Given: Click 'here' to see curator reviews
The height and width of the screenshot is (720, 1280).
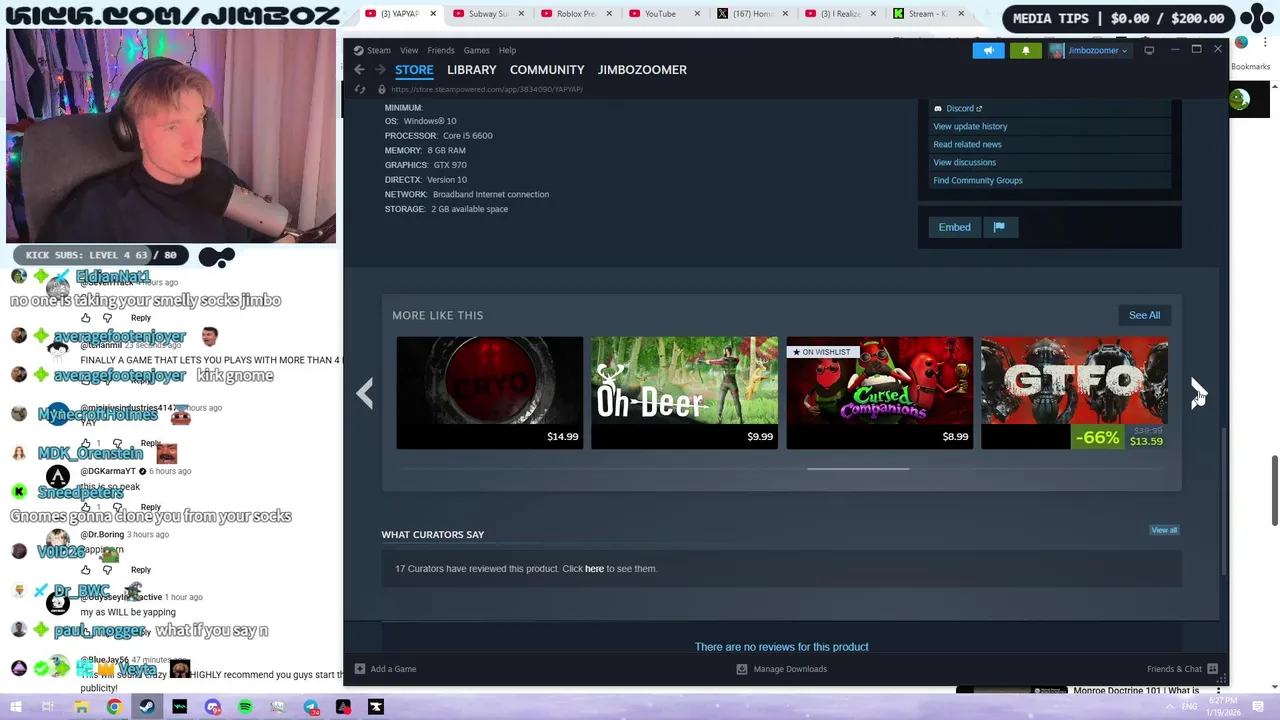Looking at the screenshot, I should click(x=594, y=569).
